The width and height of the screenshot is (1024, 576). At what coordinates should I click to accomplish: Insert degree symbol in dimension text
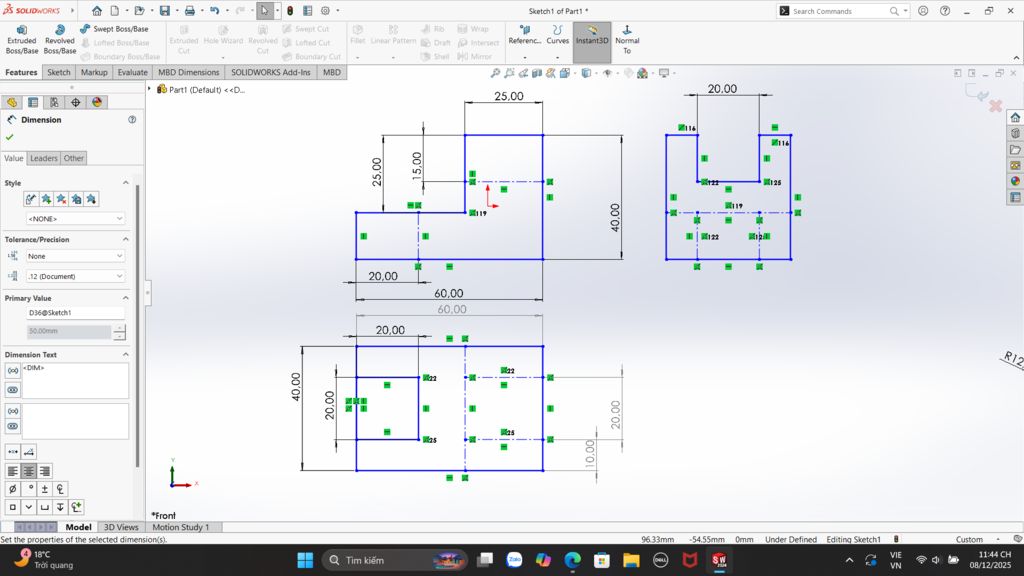coord(29,488)
